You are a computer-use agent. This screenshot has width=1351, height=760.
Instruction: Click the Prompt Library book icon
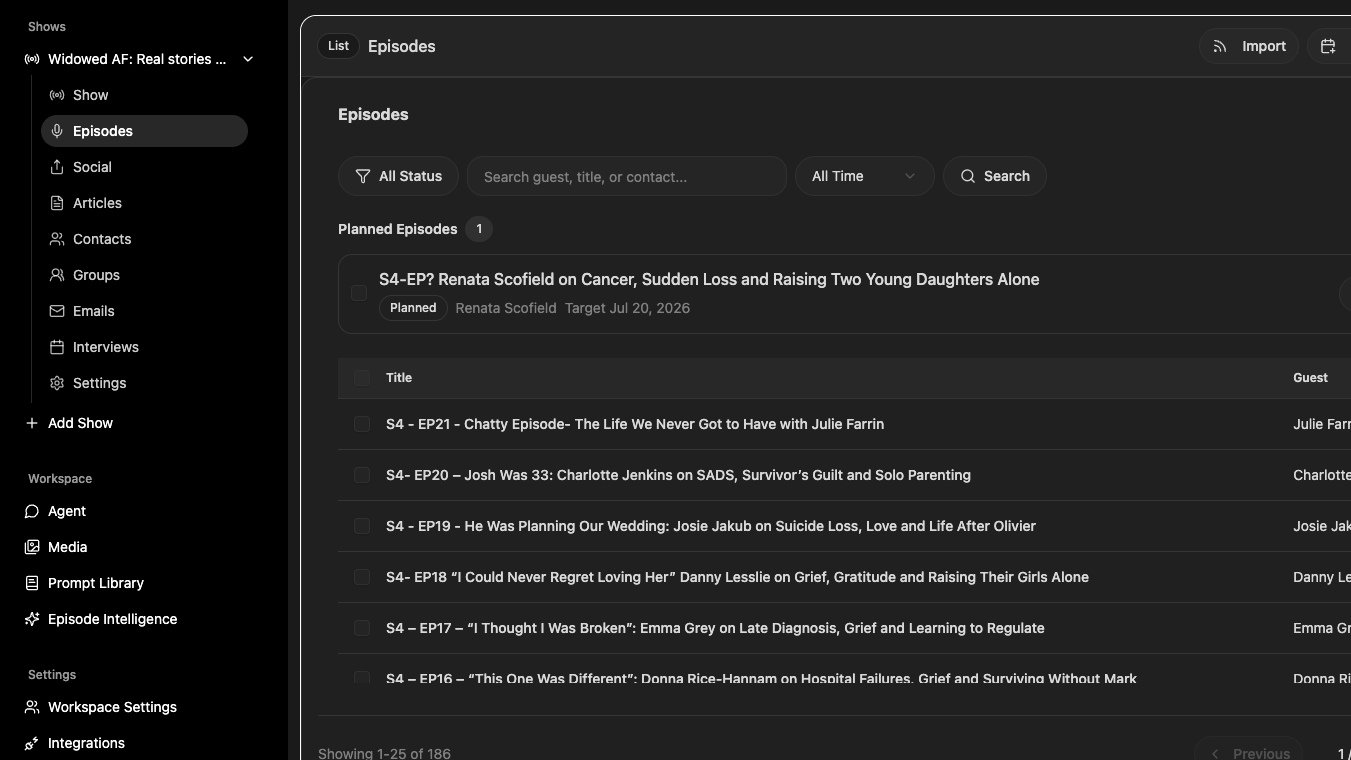coord(32,583)
